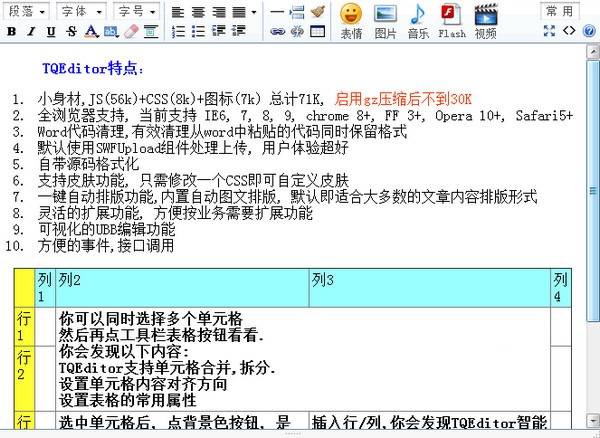Insert a Flash file
The height and width of the screenshot is (438, 600).
(452, 21)
